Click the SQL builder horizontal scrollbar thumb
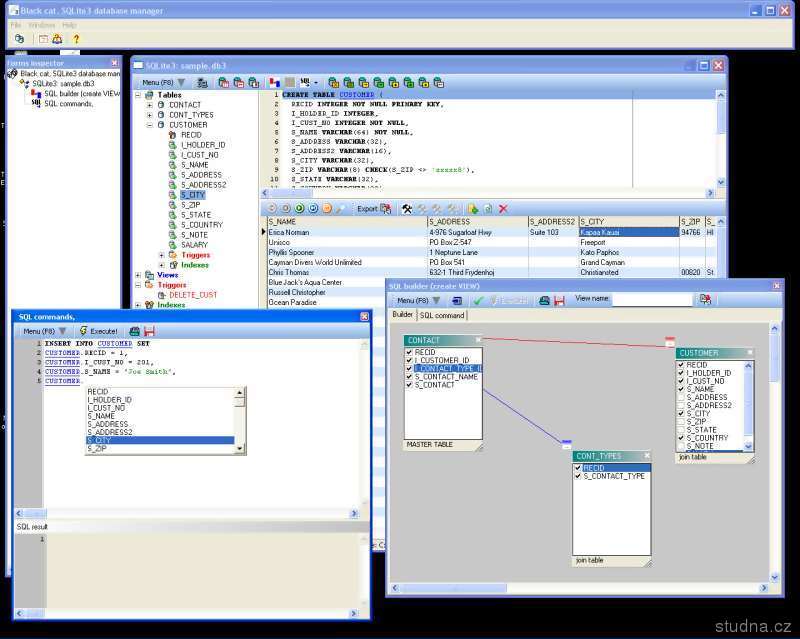Image resolution: width=800 pixels, height=639 pixels. pos(454,588)
